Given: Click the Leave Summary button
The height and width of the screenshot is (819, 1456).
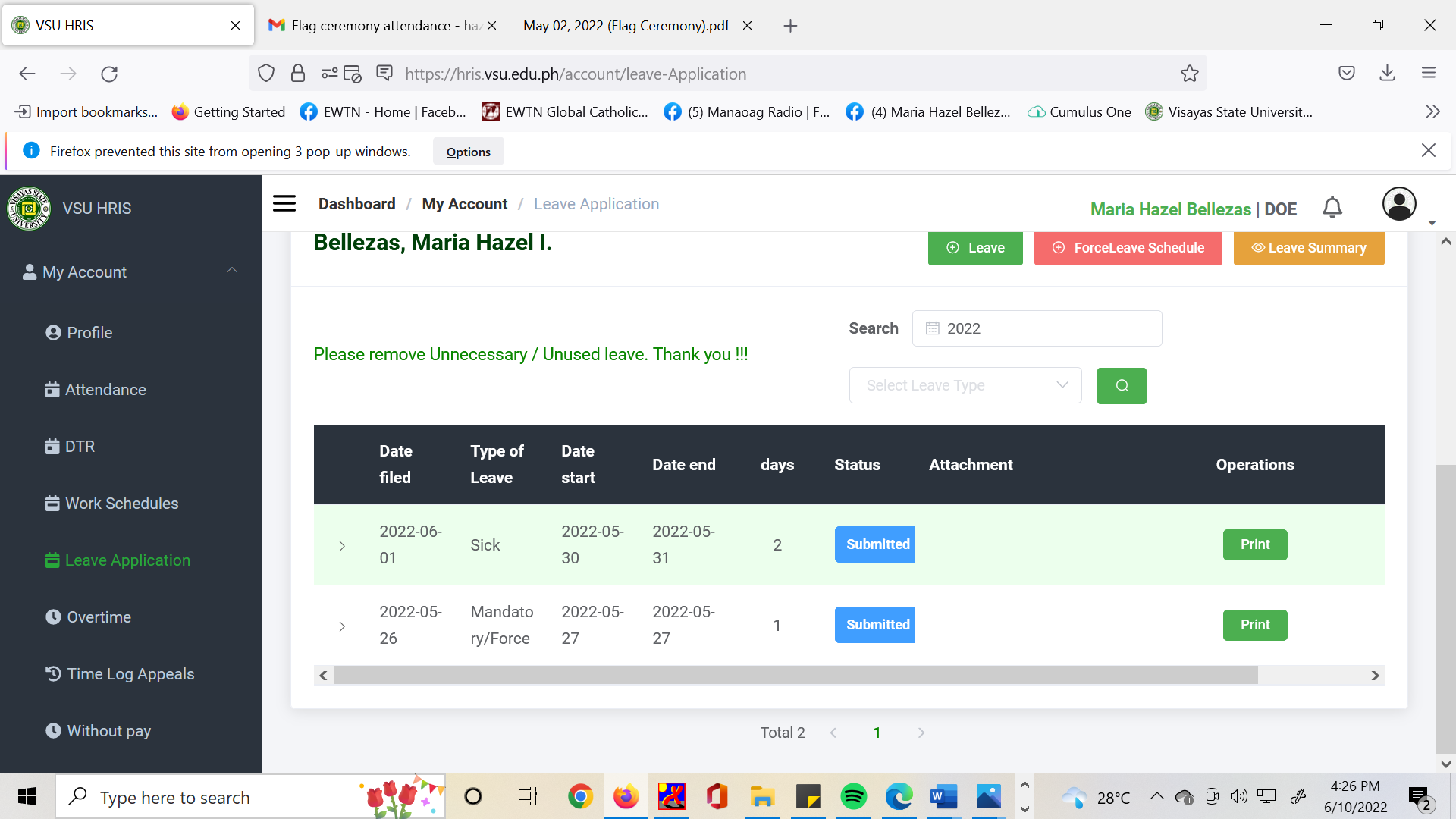Looking at the screenshot, I should pos(1308,248).
